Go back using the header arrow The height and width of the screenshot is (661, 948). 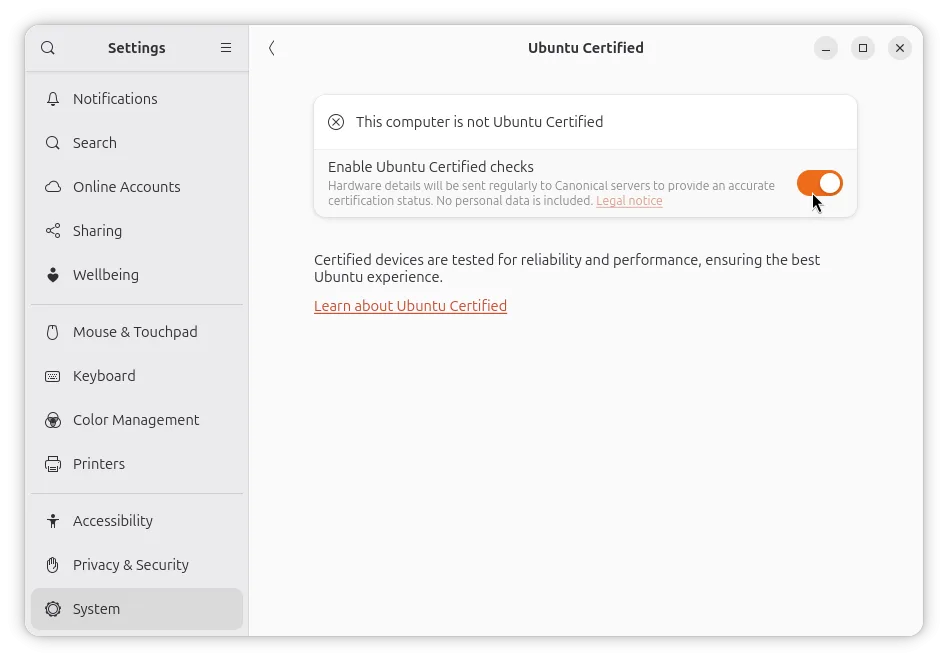(x=271, y=48)
